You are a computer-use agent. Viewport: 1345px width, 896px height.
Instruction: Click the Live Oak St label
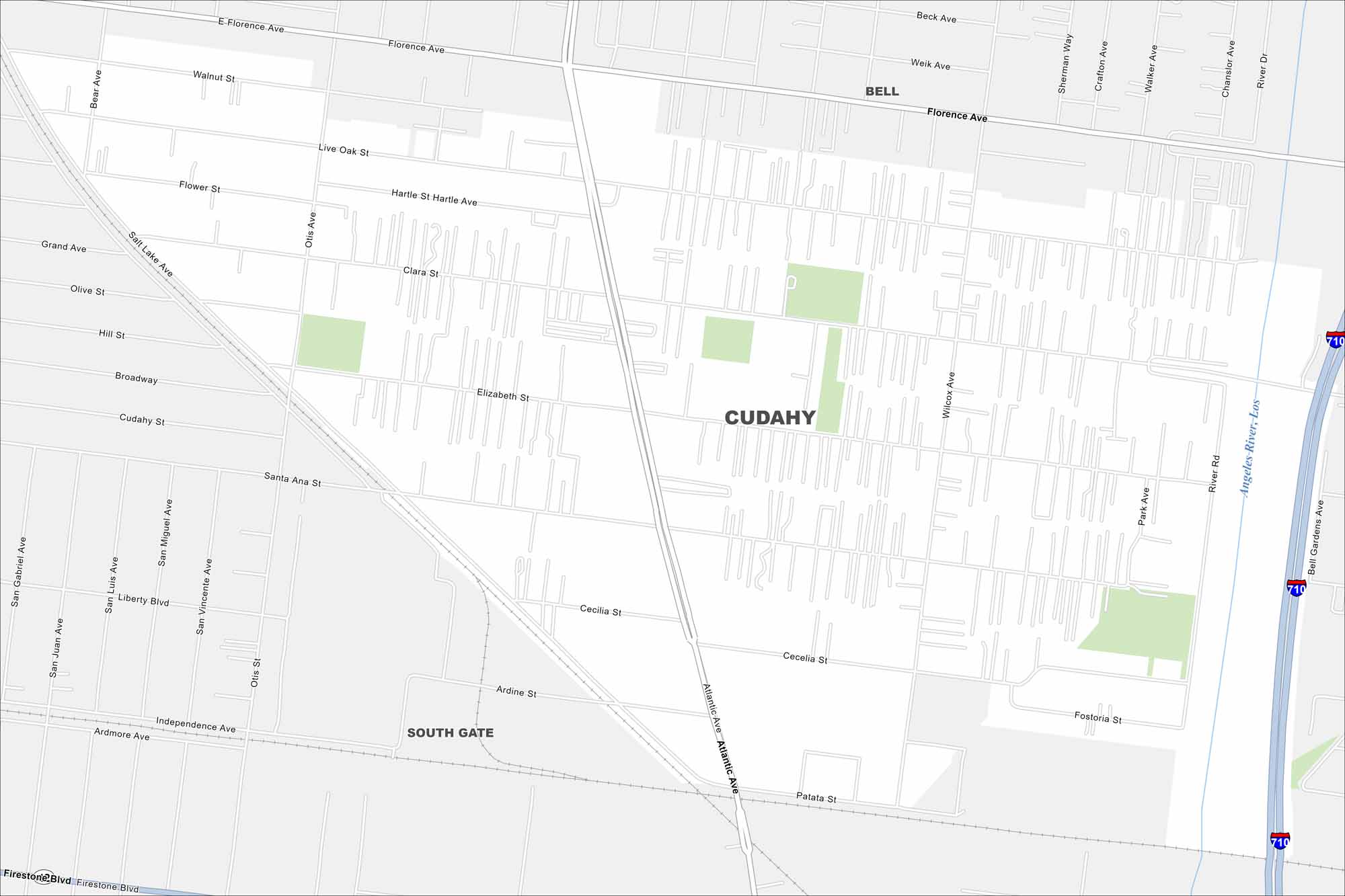pyautogui.click(x=343, y=150)
